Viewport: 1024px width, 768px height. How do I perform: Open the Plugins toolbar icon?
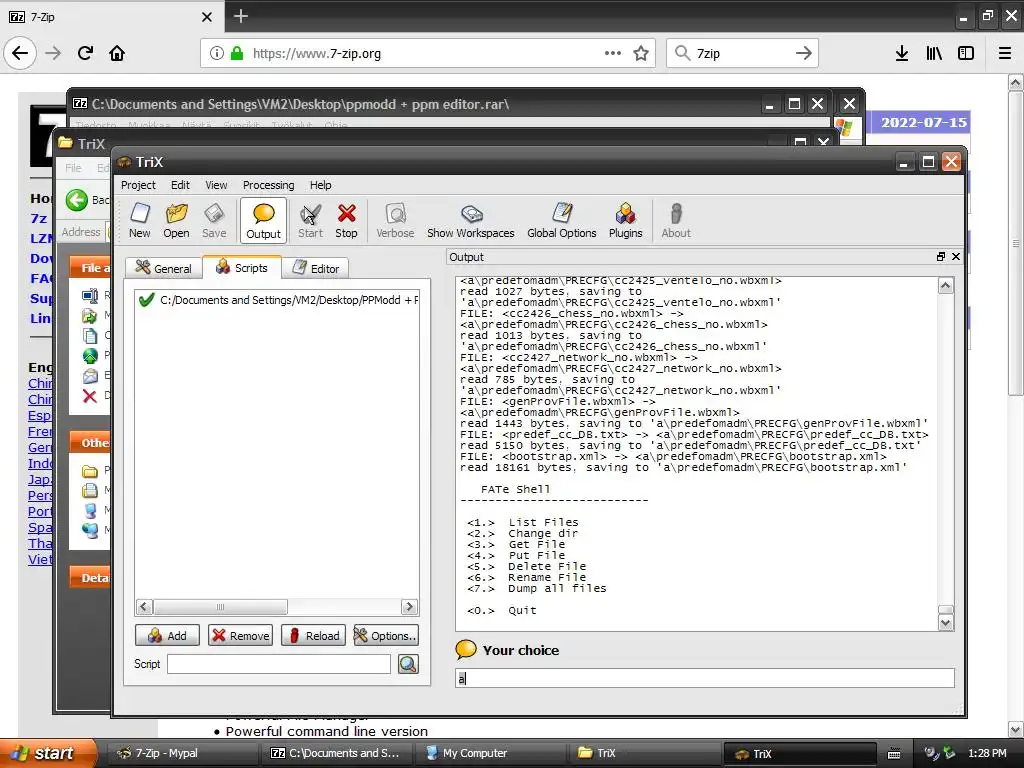point(626,221)
